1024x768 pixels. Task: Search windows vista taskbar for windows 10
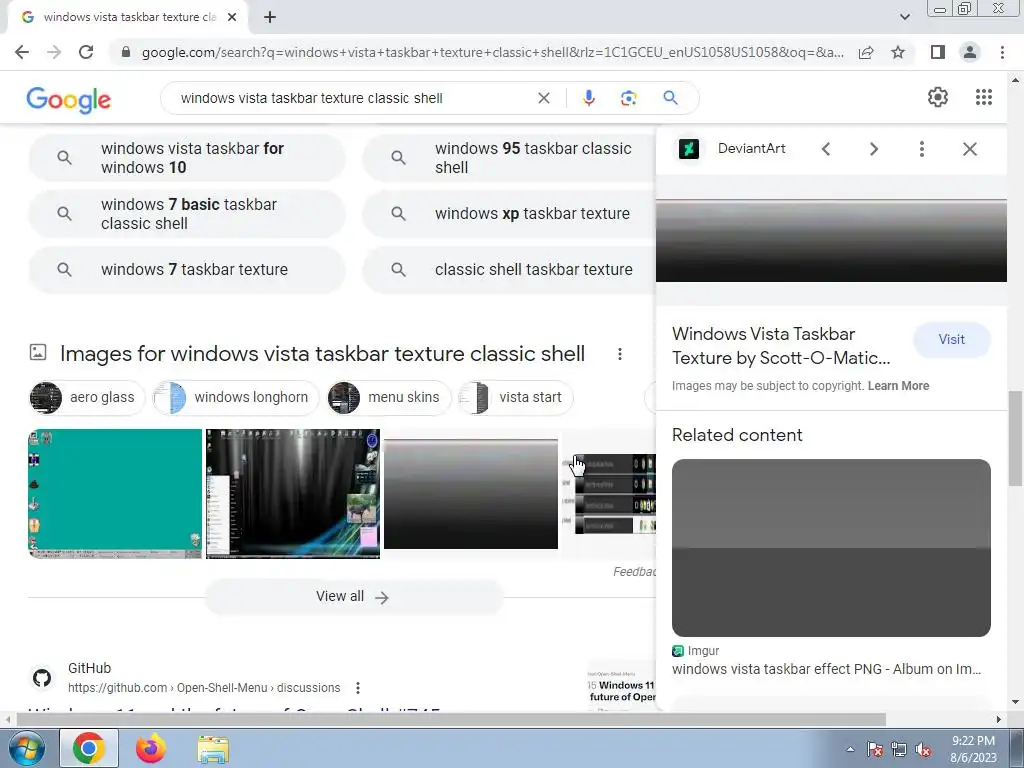click(x=187, y=157)
